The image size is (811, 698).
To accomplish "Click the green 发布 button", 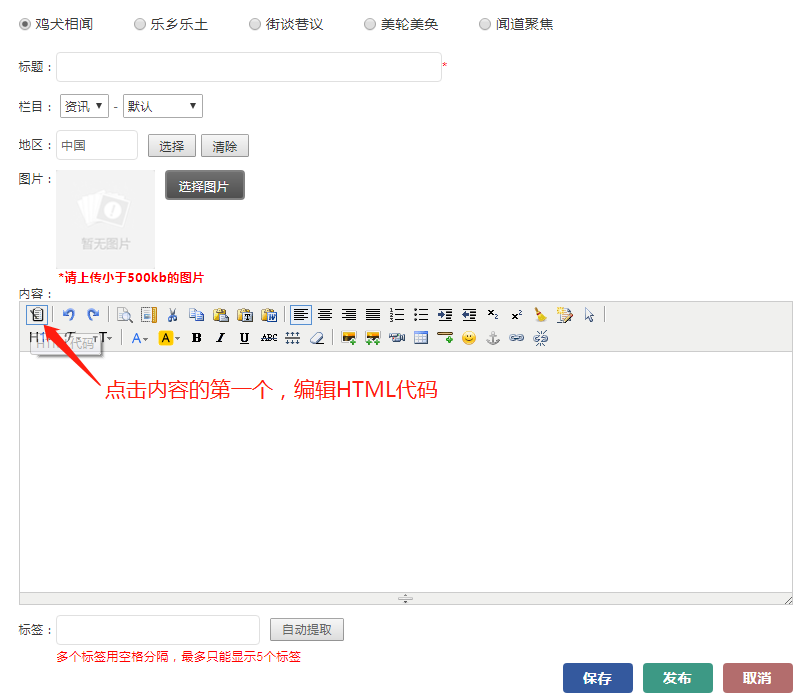I will [x=677, y=678].
